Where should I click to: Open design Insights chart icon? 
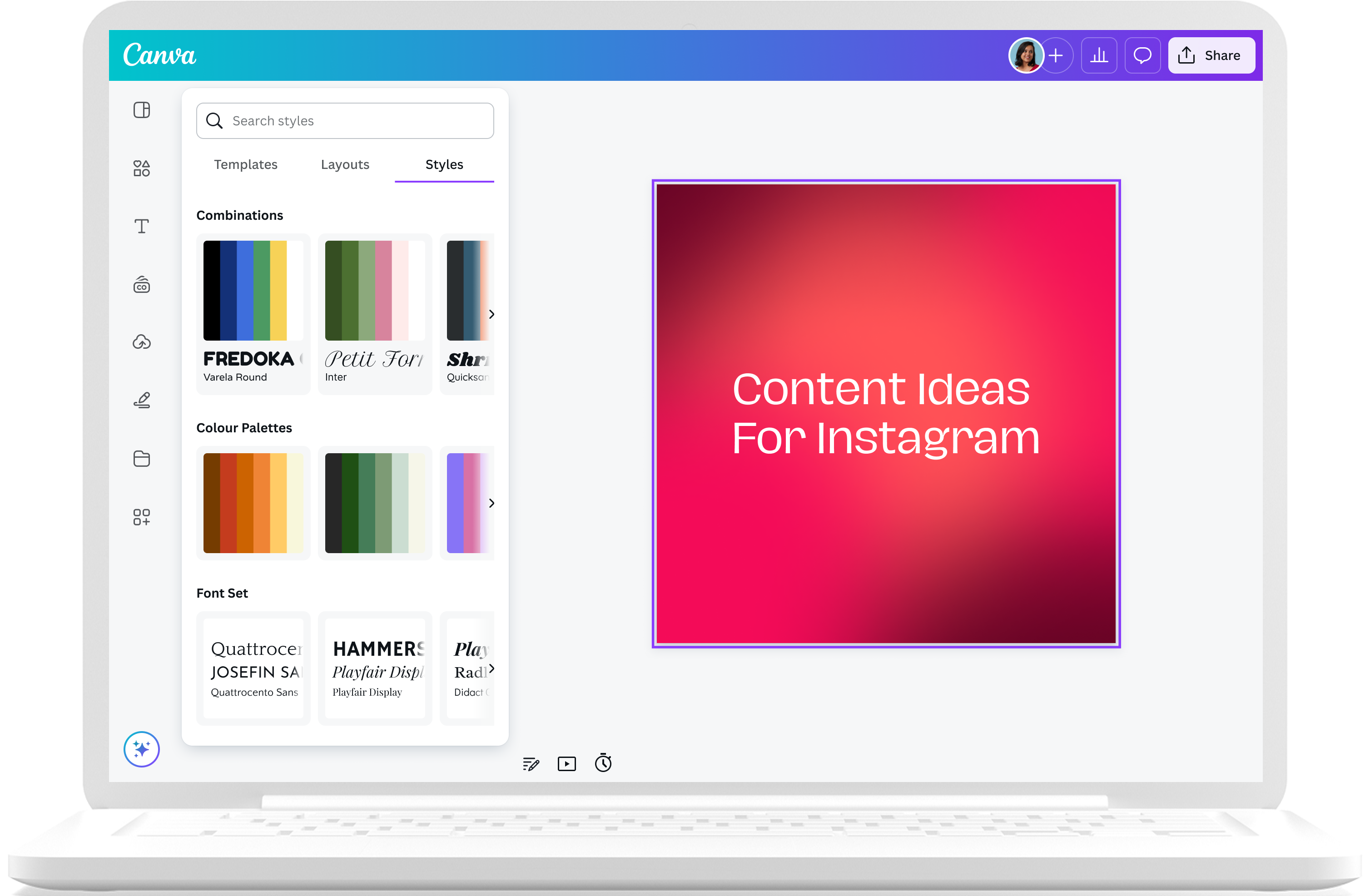tap(1099, 55)
